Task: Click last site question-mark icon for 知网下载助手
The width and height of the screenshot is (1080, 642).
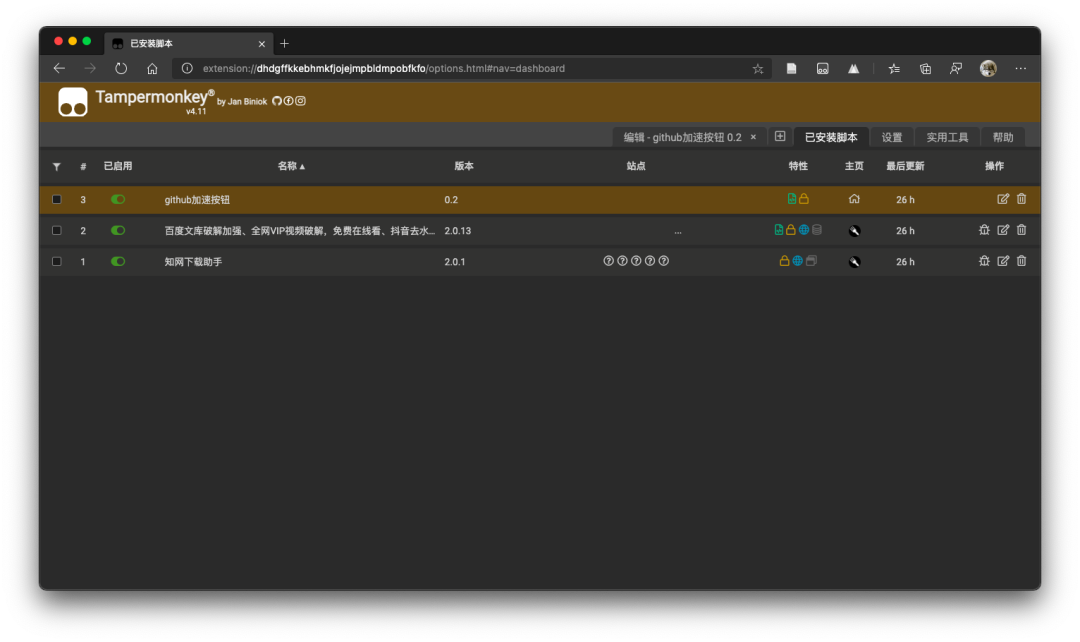Action: pyautogui.click(x=663, y=261)
